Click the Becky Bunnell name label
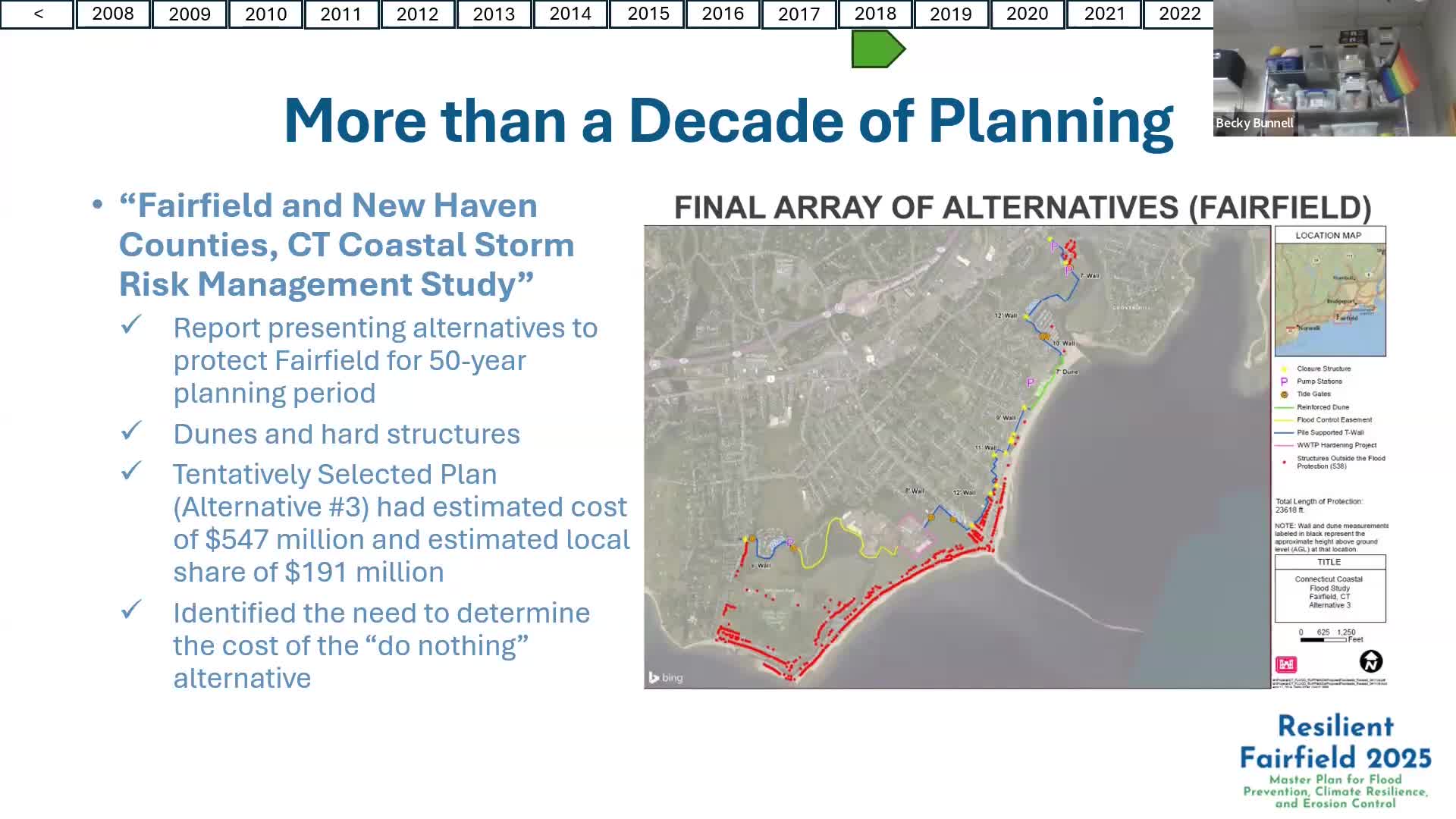The width and height of the screenshot is (1456, 819). [x=1254, y=123]
